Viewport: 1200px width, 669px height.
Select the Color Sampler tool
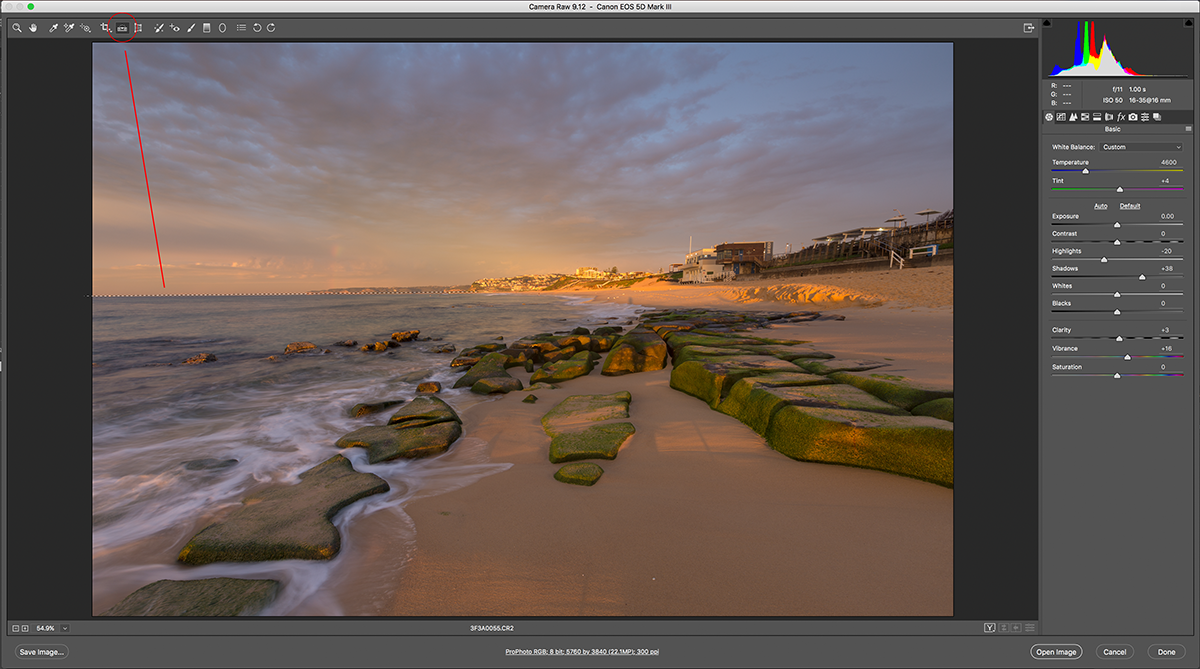(x=69, y=28)
